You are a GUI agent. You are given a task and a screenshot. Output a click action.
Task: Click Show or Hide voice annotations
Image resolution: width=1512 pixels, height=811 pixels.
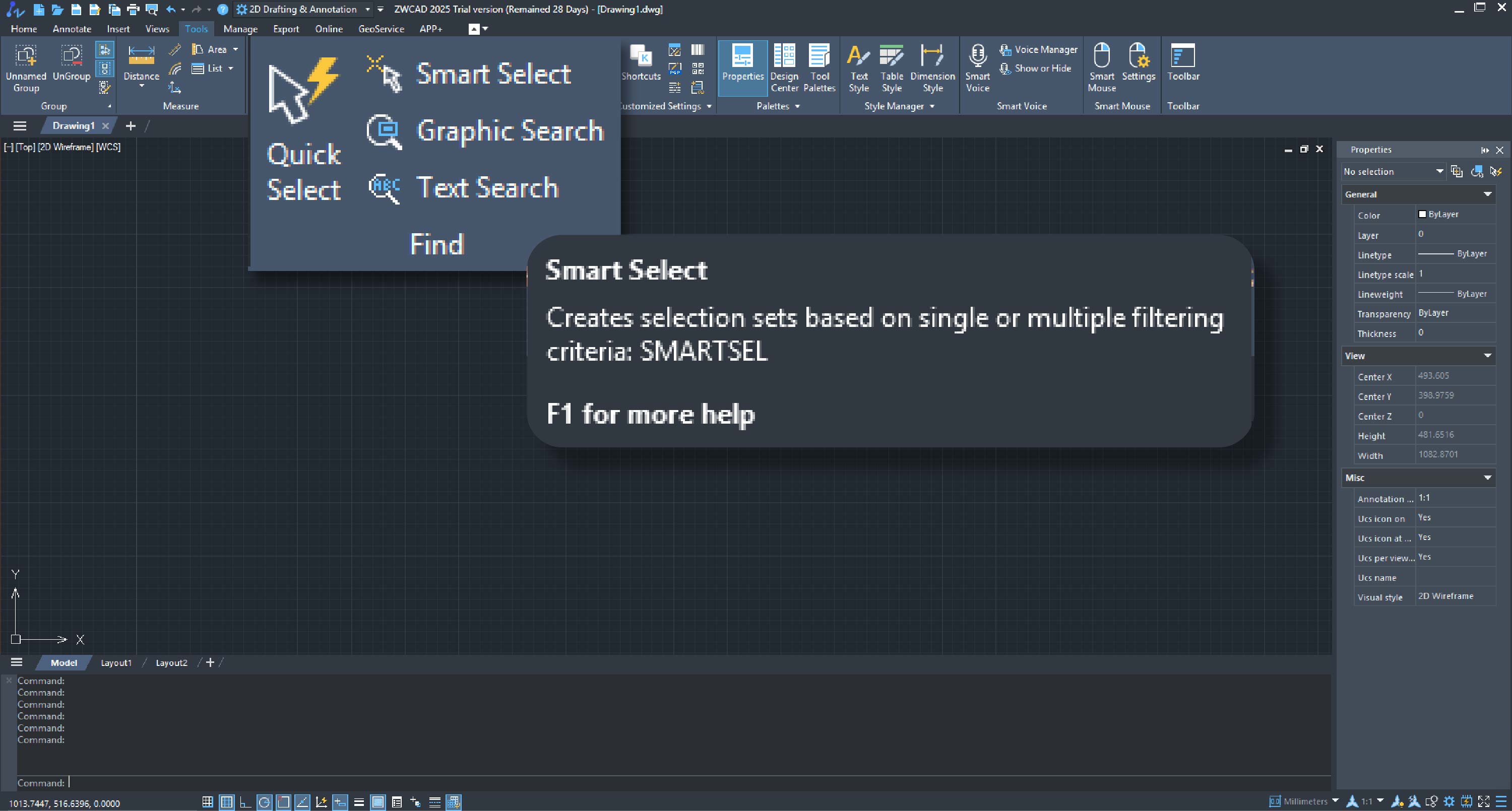point(1035,68)
